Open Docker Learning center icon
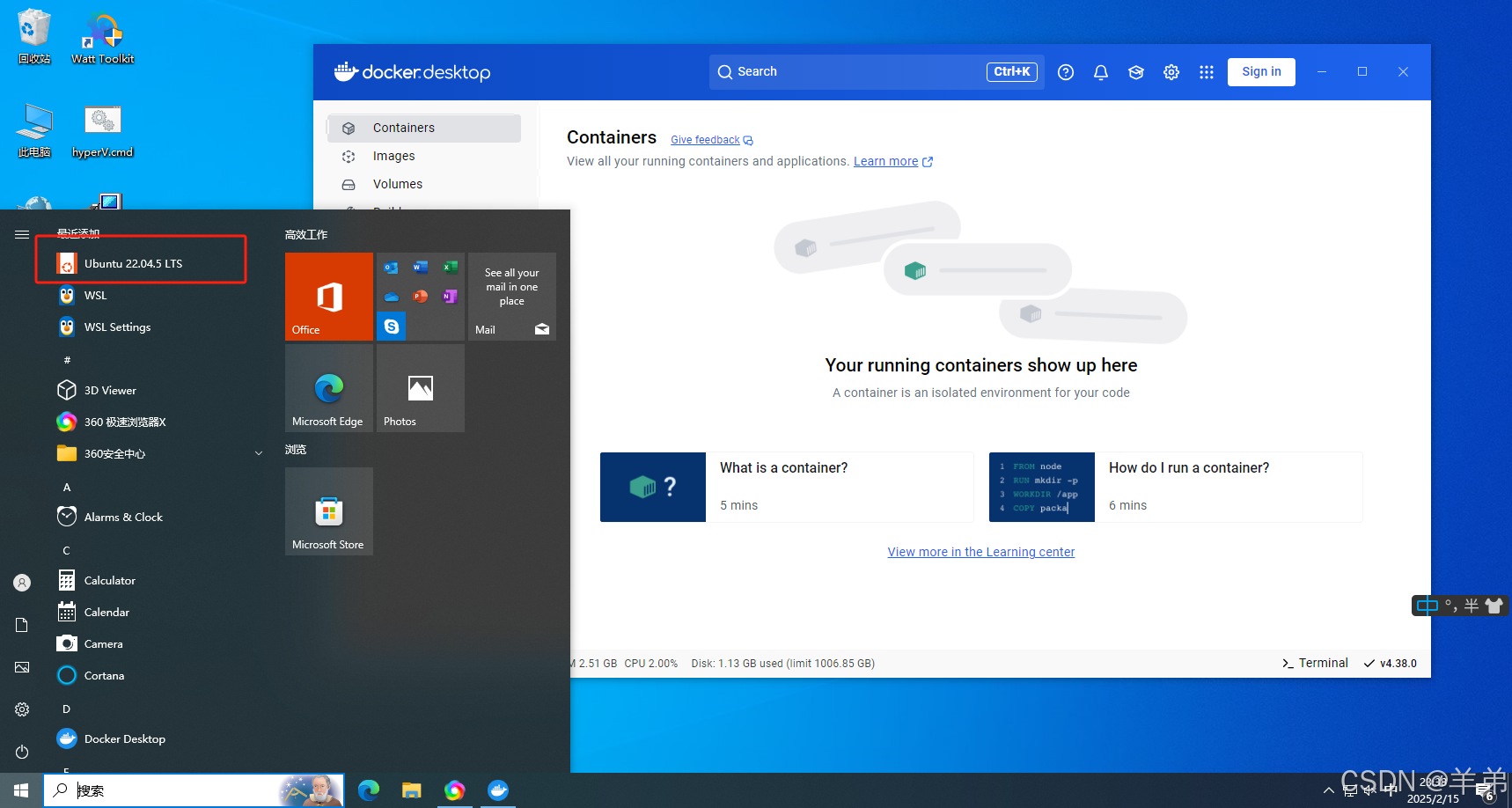1512x808 pixels. [x=1136, y=72]
